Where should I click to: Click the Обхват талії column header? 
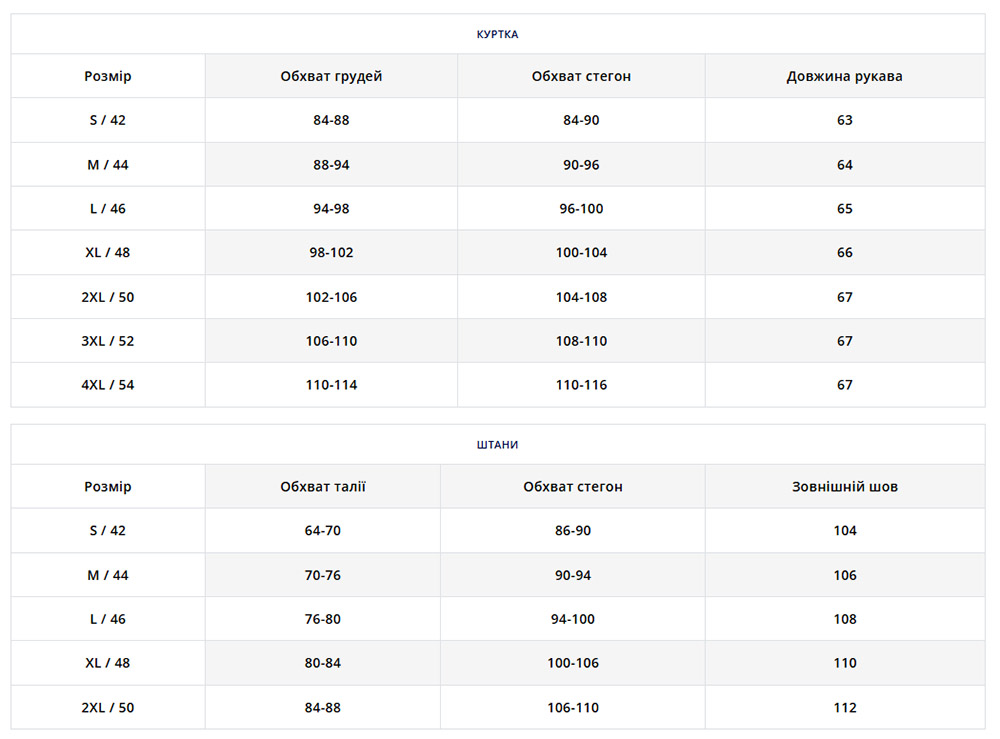(323, 487)
